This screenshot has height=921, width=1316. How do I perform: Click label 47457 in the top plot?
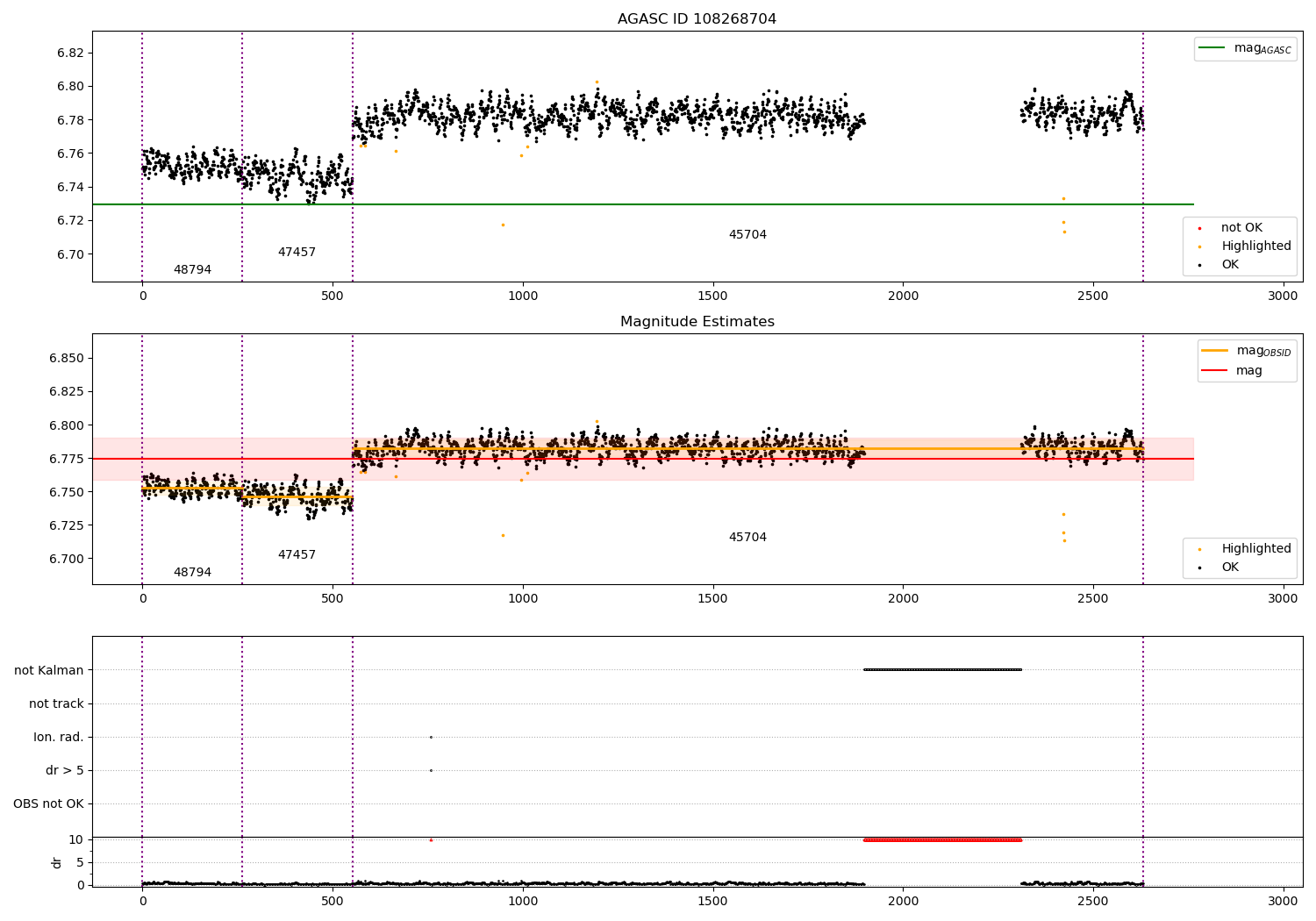(297, 252)
